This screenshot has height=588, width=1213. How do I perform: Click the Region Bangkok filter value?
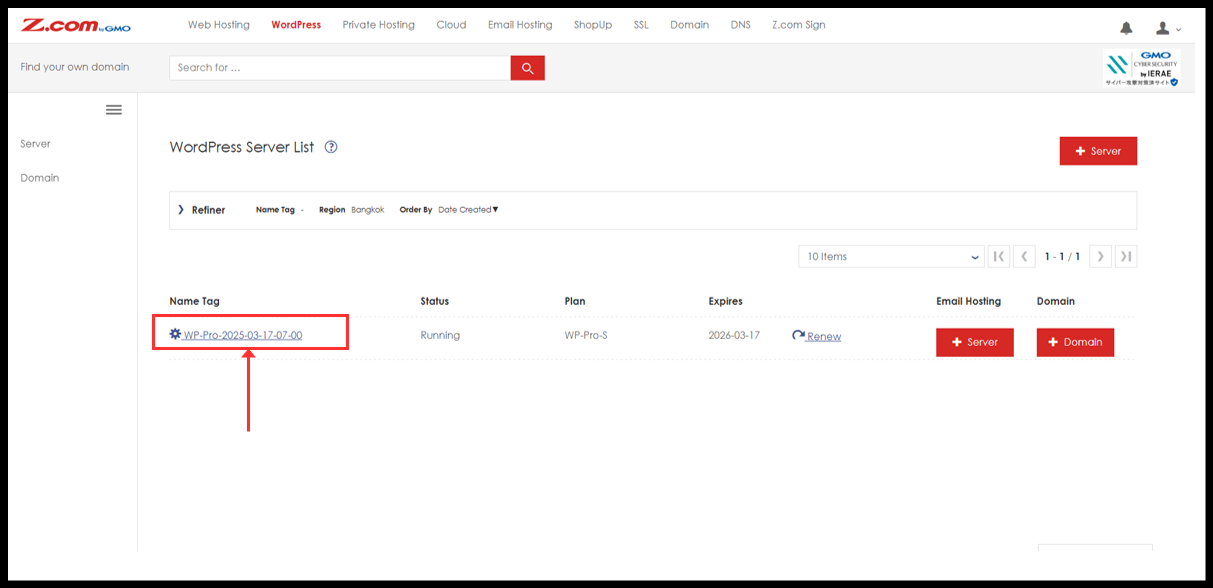pyautogui.click(x=367, y=210)
